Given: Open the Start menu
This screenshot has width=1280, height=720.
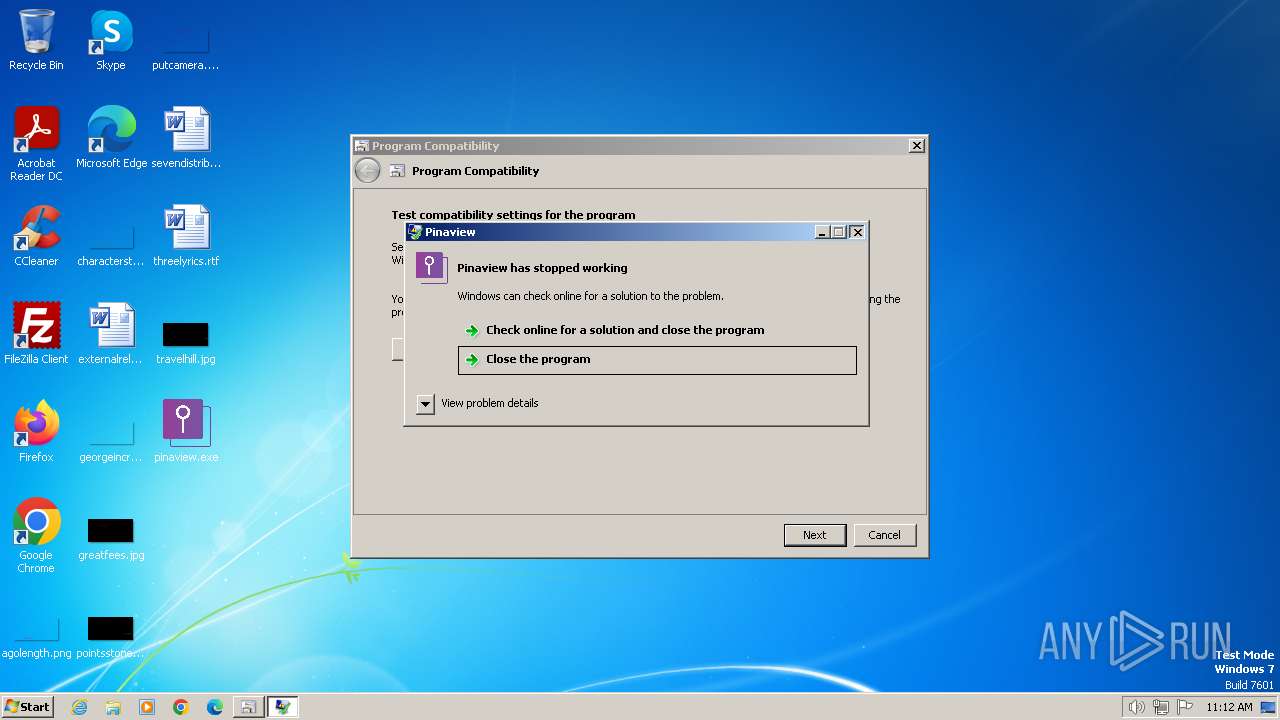Looking at the screenshot, I should (x=27, y=707).
